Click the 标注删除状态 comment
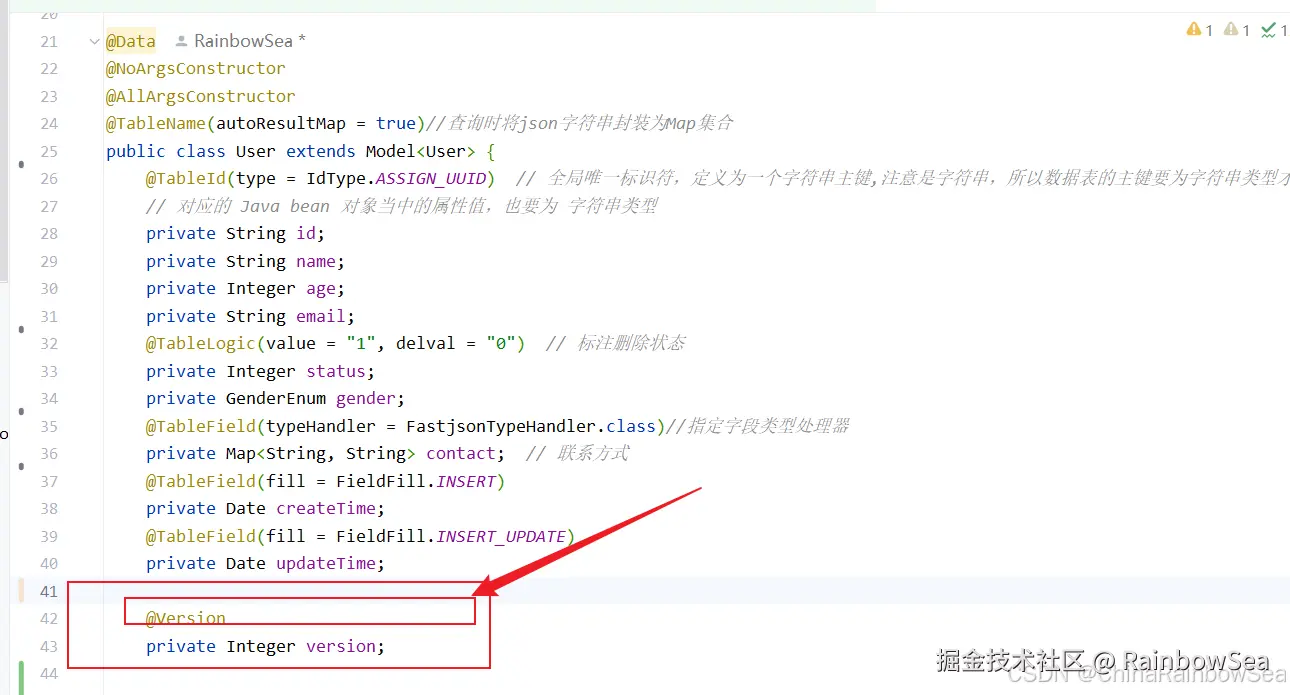1290x695 pixels. click(x=615, y=343)
